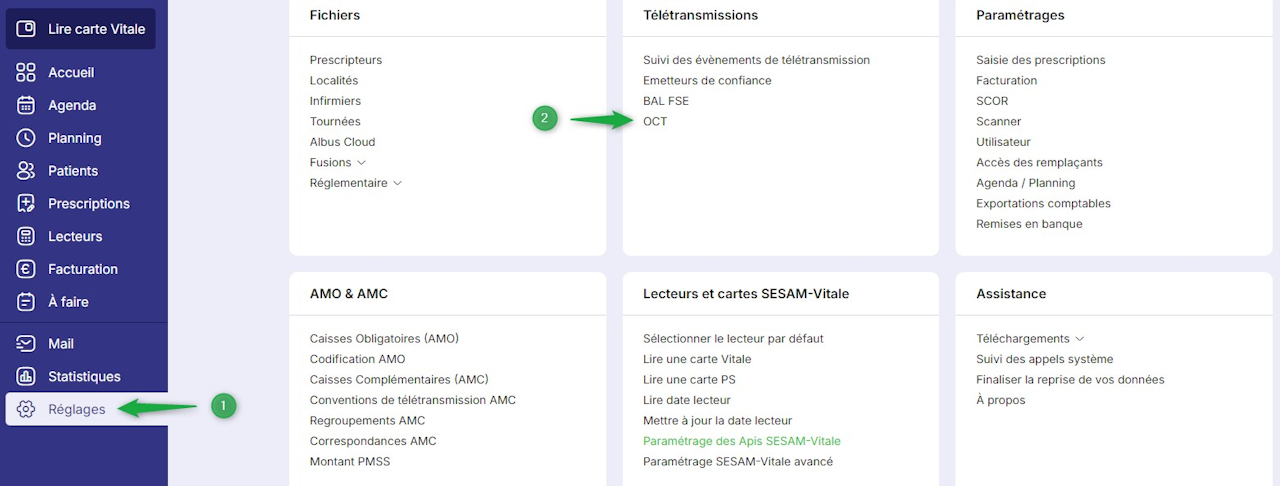Click the Agenda calendar icon
This screenshot has width=1280, height=486.
point(26,105)
